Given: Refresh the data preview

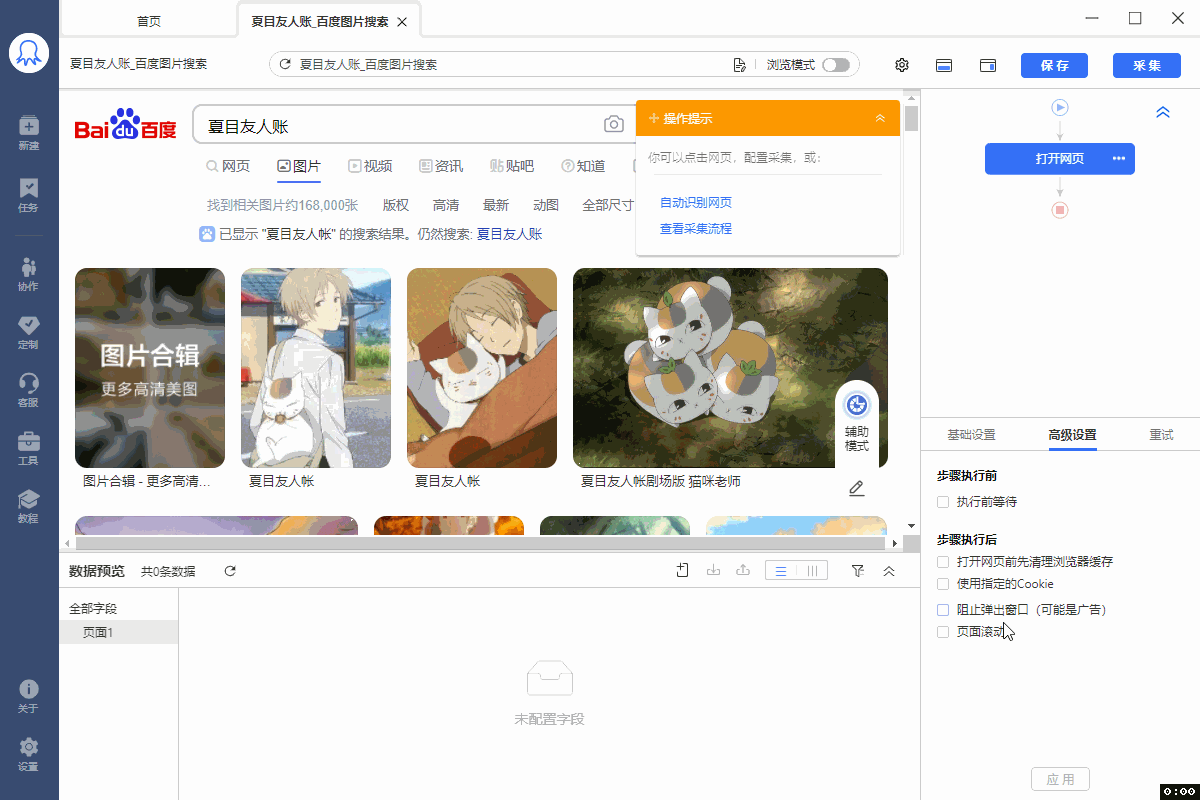Looking at the screenshot, I should 230,571.
